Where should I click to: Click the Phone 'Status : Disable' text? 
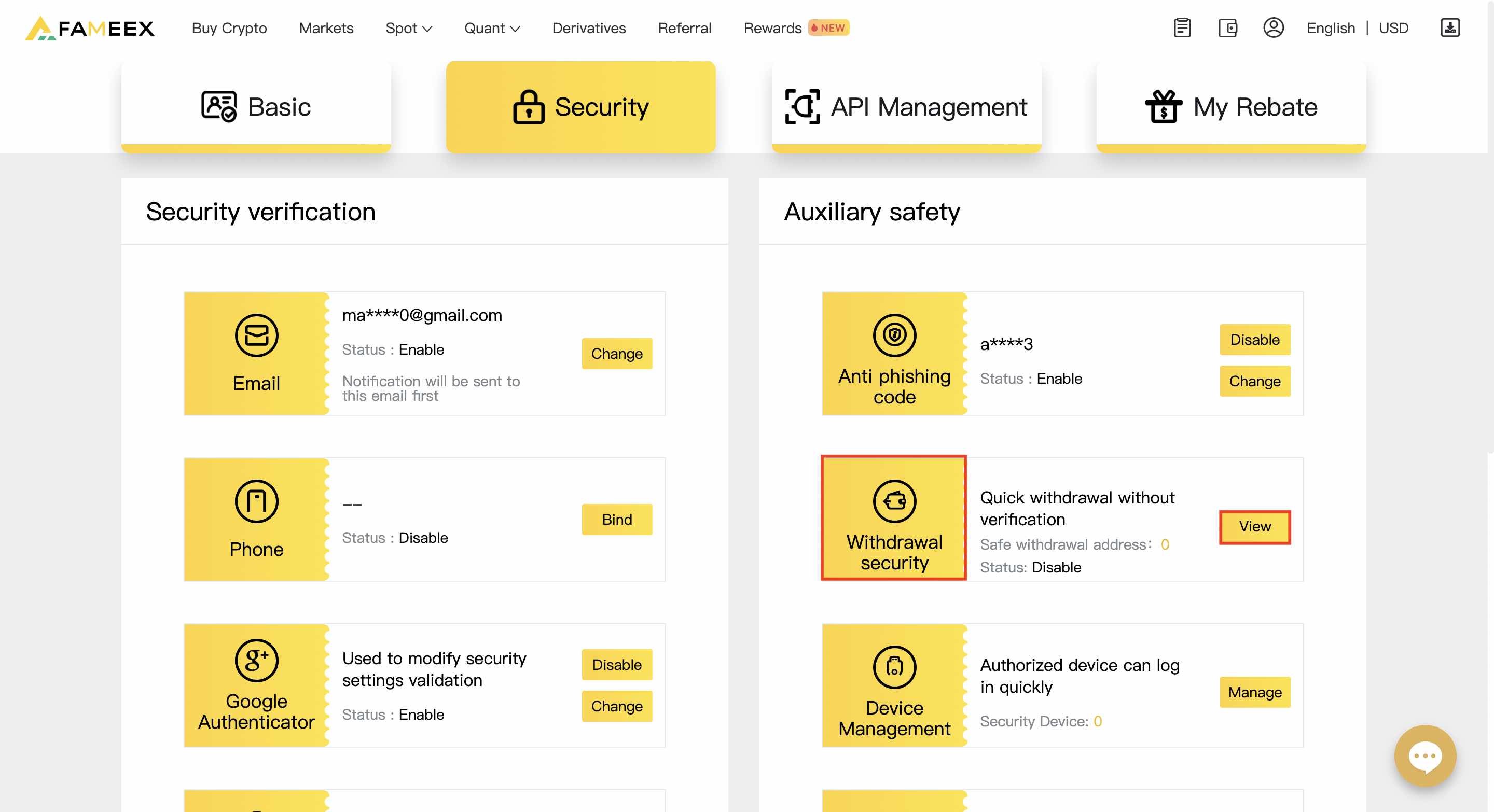click(x=394, y=538)
